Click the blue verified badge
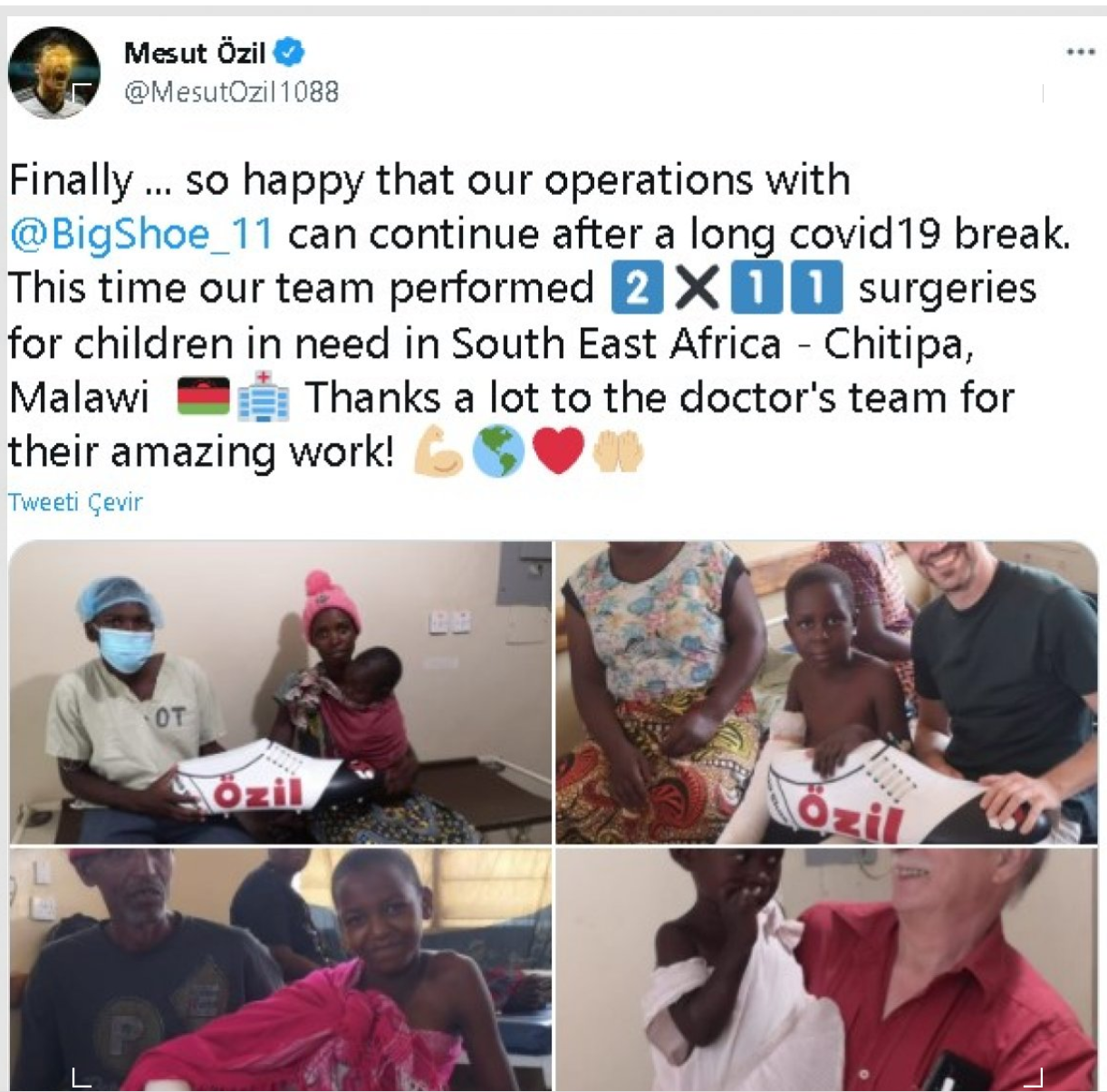Screen dimensions: 1107x1092 (289, 53)
